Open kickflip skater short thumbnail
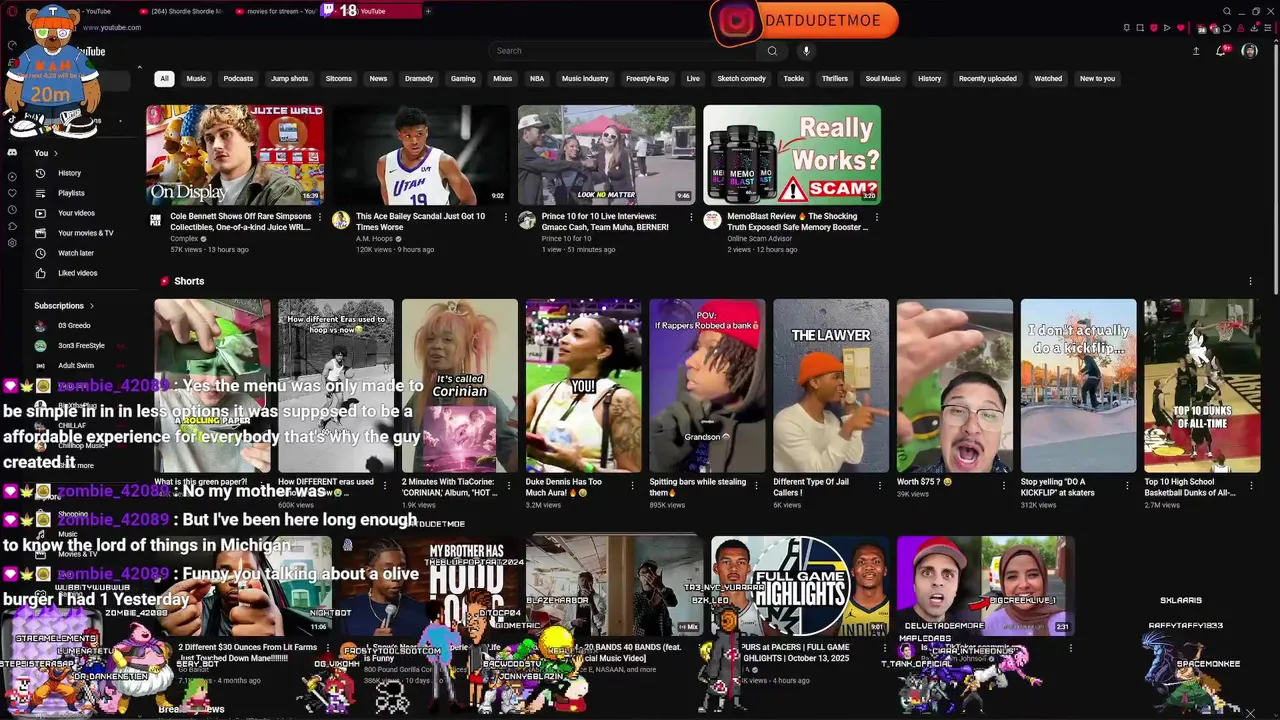1280x720 pixels. 1078,385
